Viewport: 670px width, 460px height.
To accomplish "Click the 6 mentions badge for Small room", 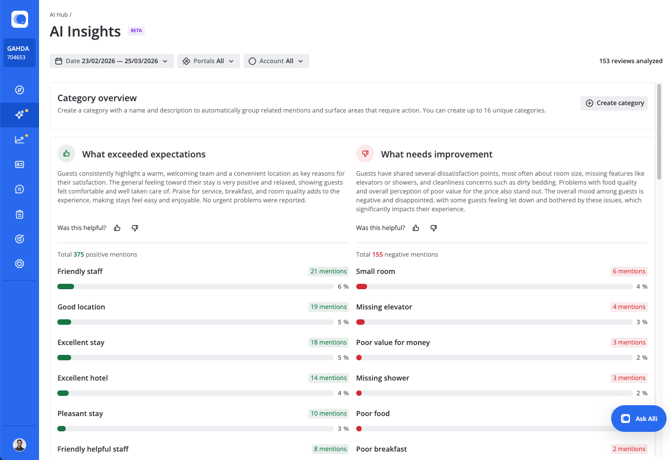I will point(629,271).
